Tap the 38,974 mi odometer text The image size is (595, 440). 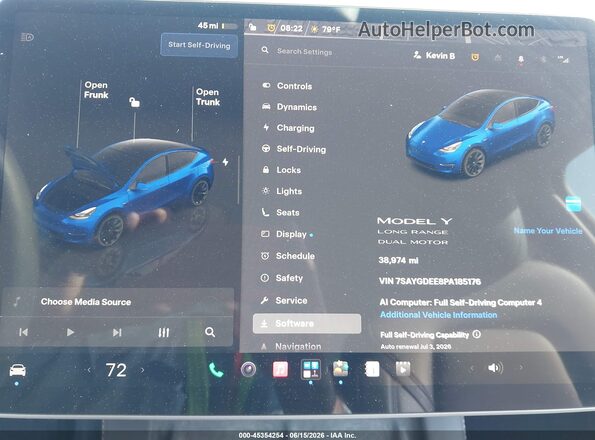coord(398,260)
